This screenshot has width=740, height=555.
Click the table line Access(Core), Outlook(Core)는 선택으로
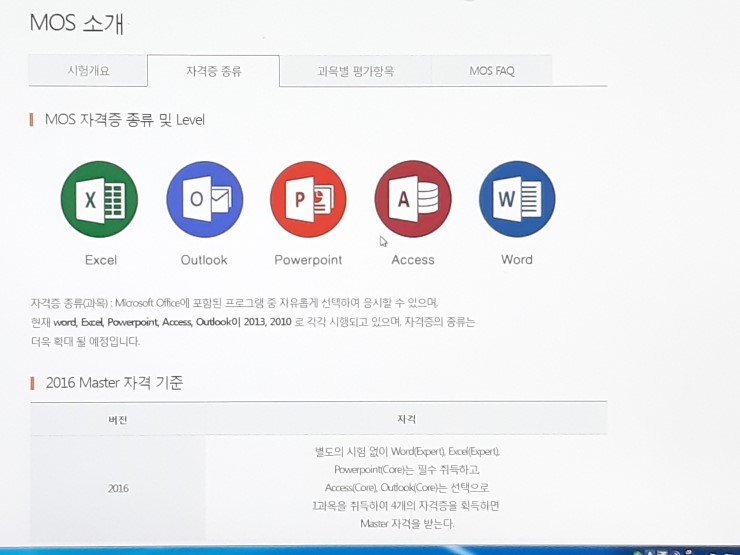(x=406, y=488)
